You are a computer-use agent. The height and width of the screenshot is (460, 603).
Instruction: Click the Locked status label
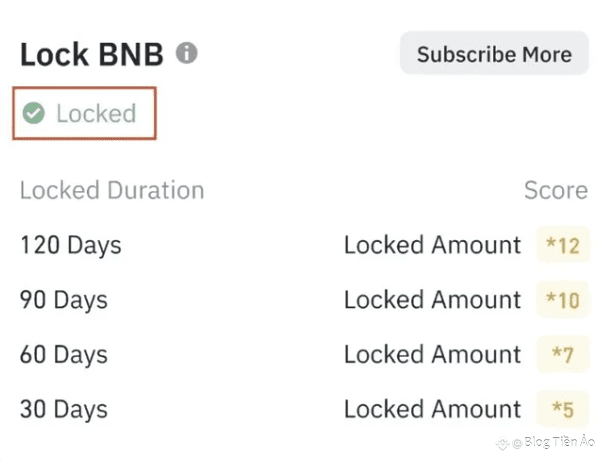click(96, 113)
